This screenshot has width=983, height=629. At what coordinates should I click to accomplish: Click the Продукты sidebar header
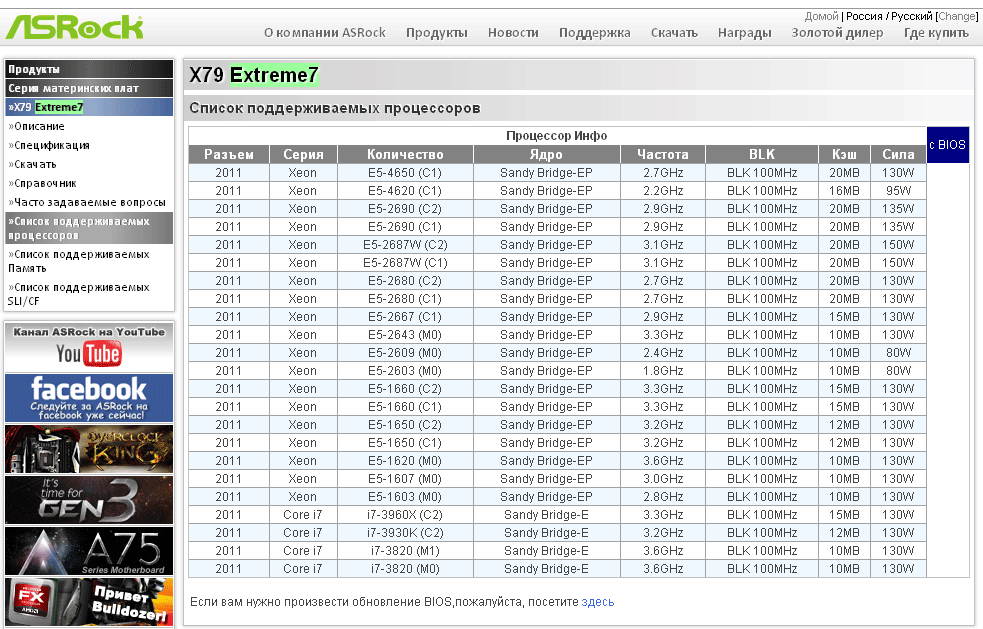click(89, 69)
